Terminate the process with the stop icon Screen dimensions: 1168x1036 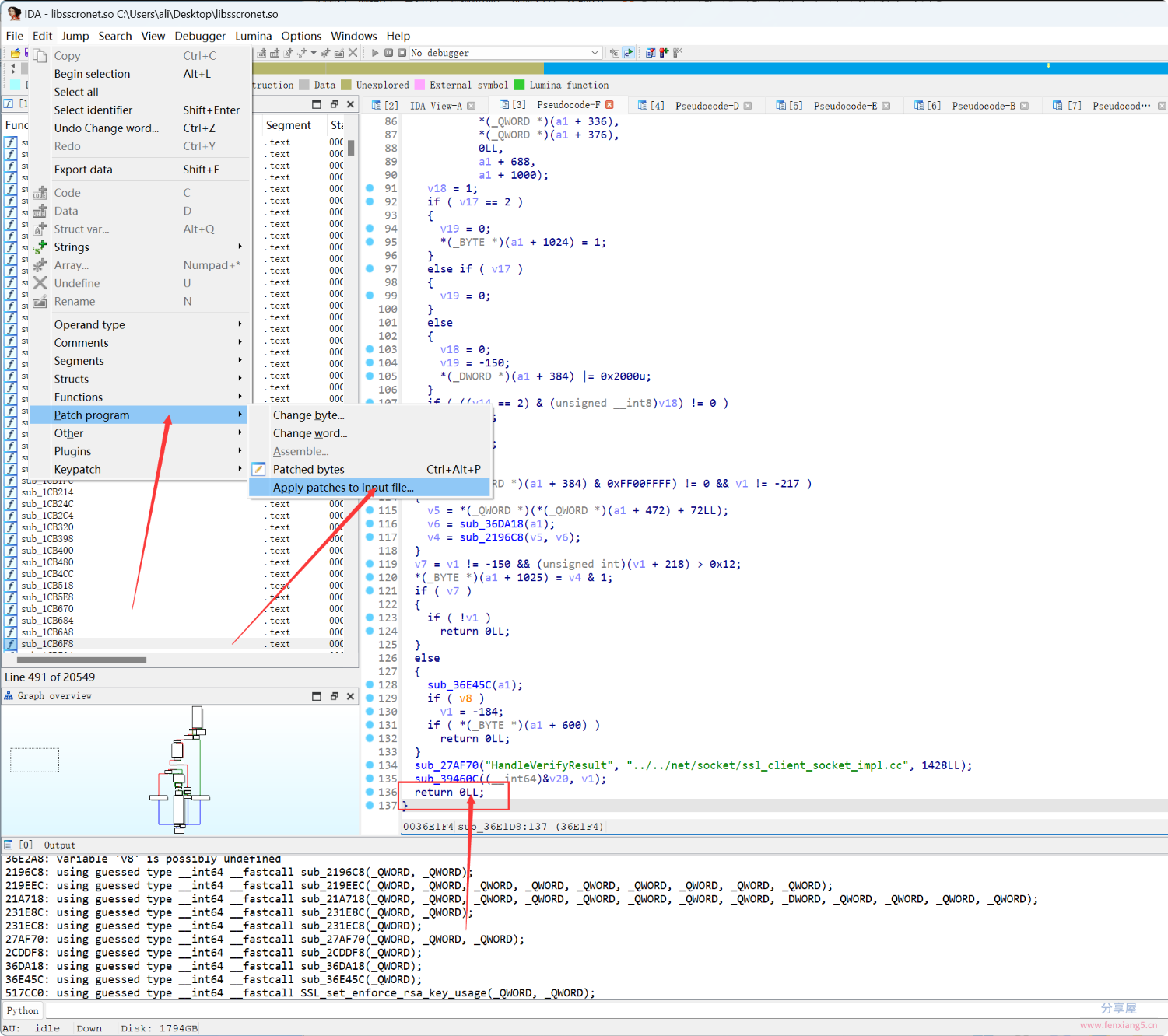coord(402,53)
